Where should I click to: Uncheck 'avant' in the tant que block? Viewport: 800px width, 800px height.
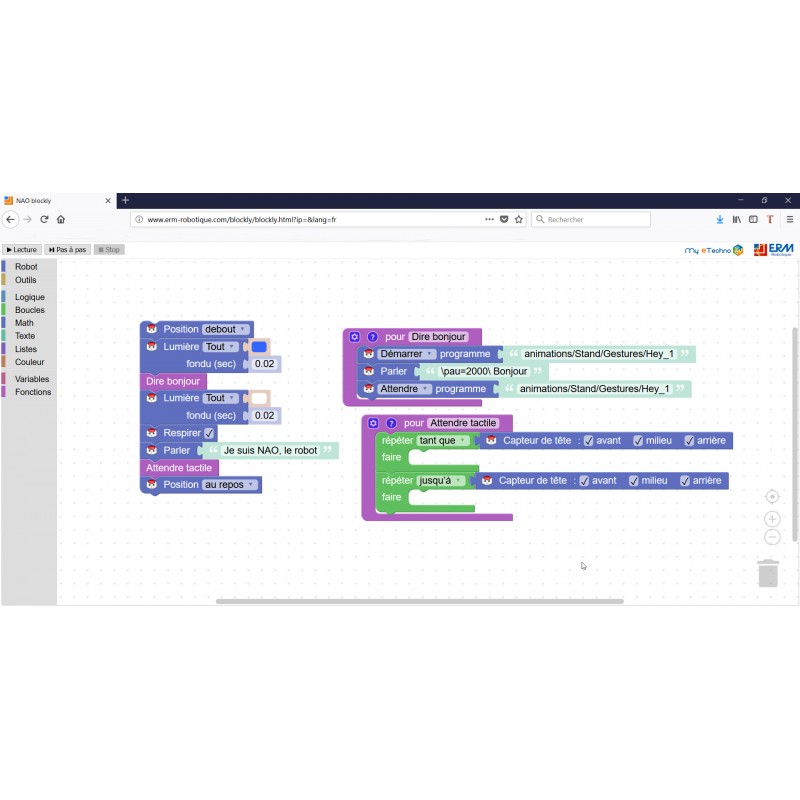tap(589, 441)
